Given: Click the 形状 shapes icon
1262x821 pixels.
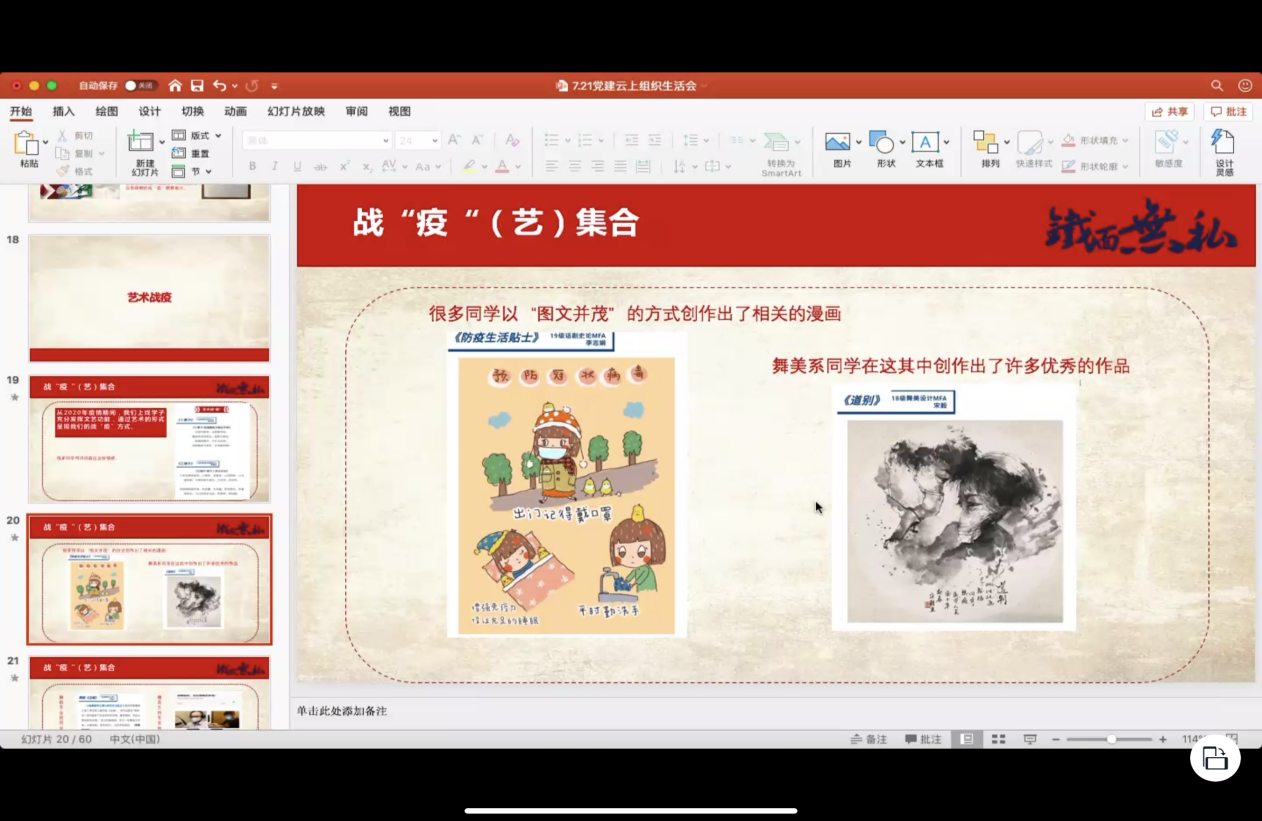Looking at the screenshot, I should coord(882,142).
